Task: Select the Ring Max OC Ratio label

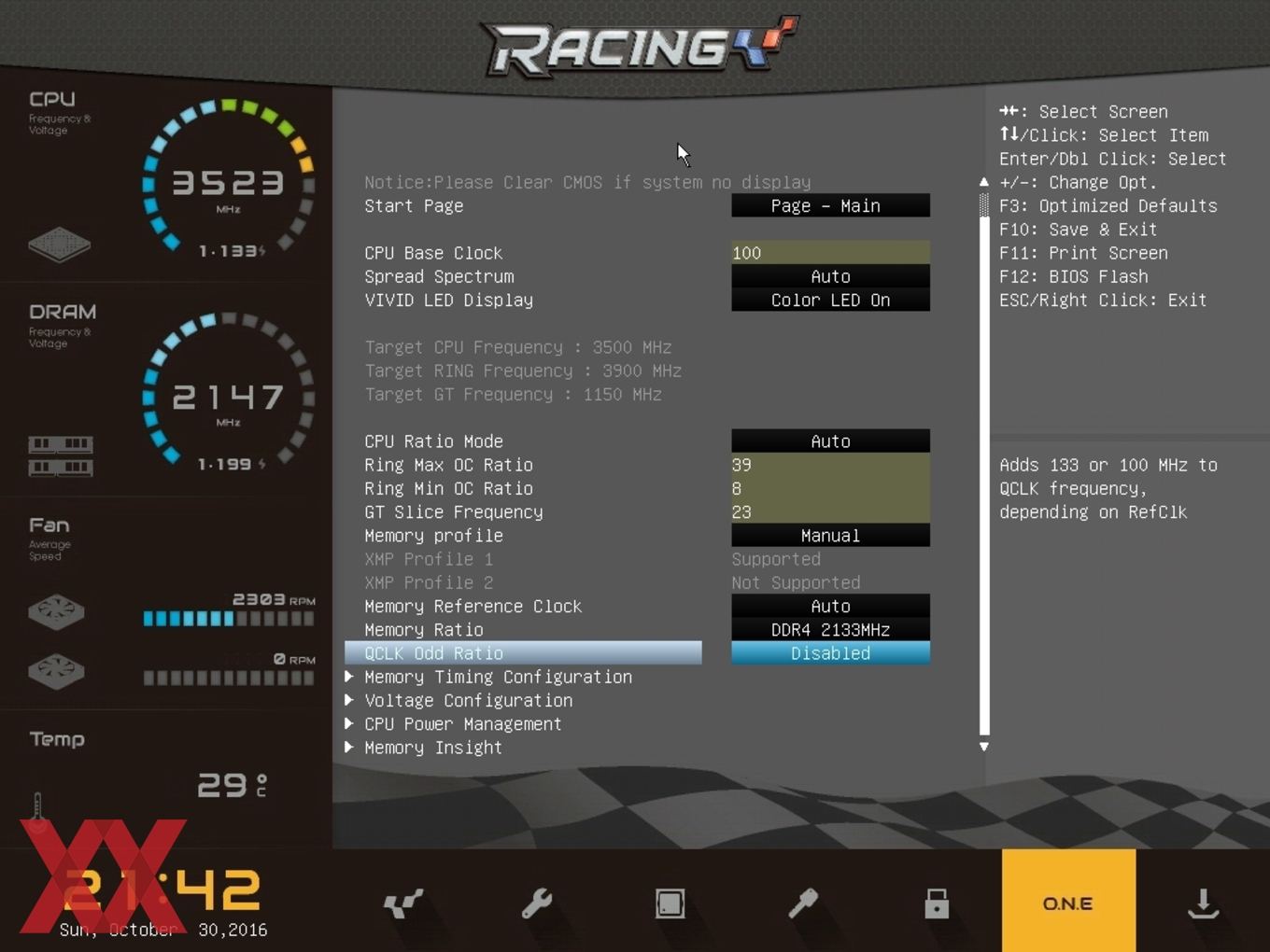Action: (448, 465)
